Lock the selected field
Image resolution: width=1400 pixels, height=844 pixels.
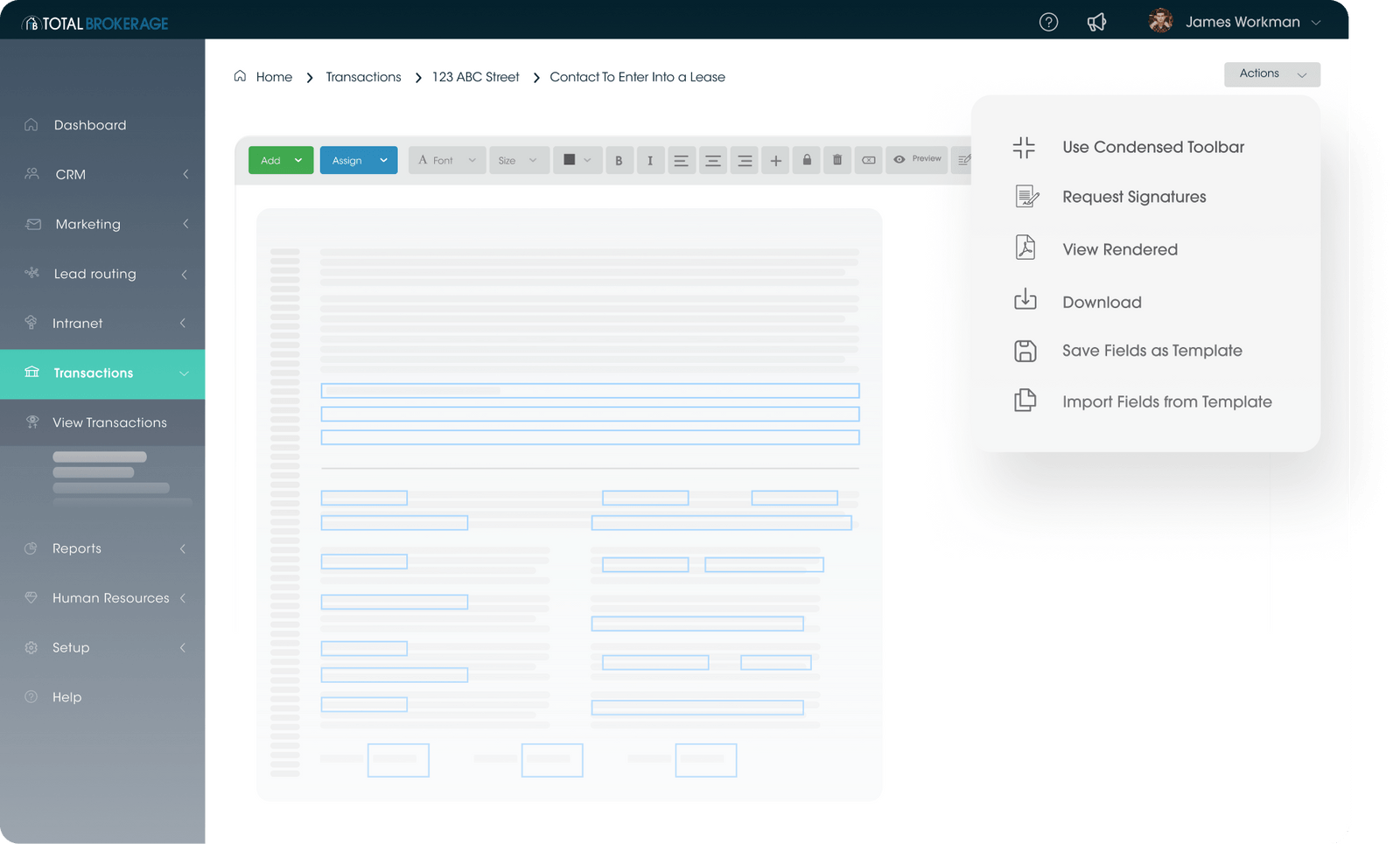806,160
